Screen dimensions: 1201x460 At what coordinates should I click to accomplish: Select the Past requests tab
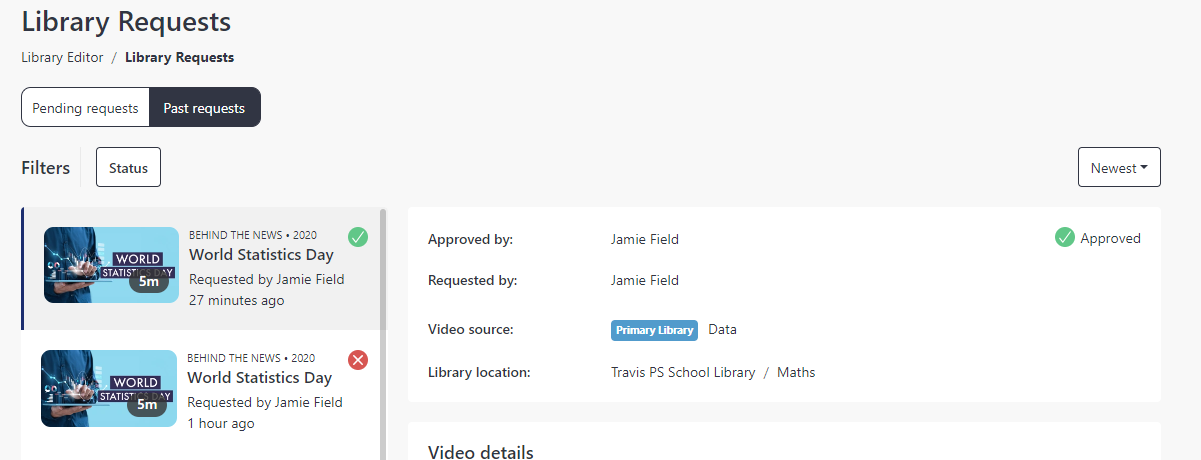[204, 108]
